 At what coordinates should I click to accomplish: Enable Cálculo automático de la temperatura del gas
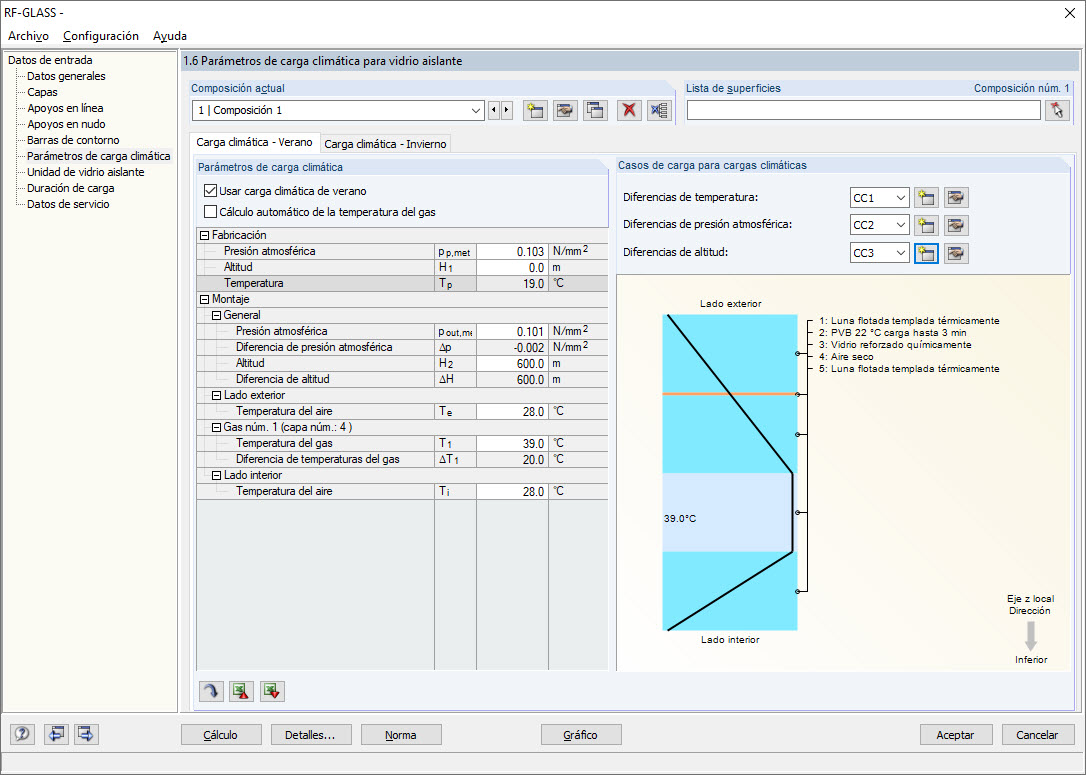tap(211, 212)
